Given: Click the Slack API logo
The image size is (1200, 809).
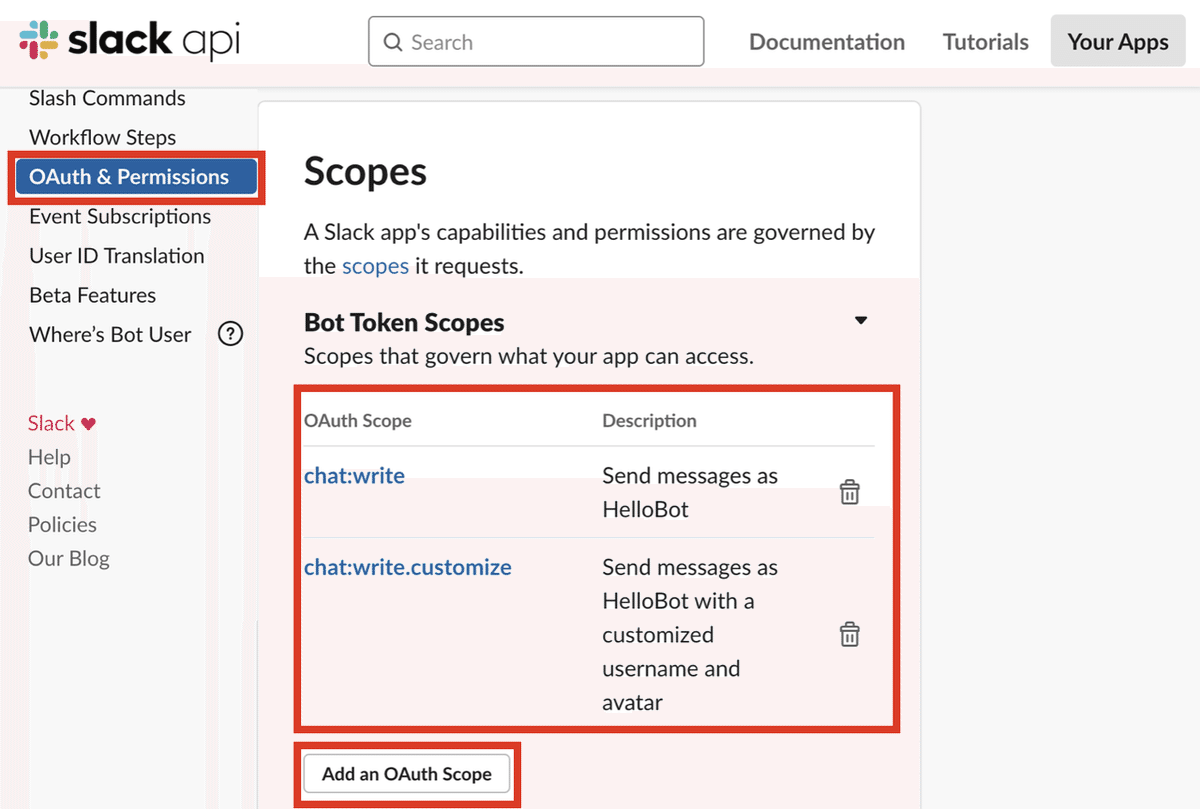Looking at the screenshot, I should click(x=130, y=41).
